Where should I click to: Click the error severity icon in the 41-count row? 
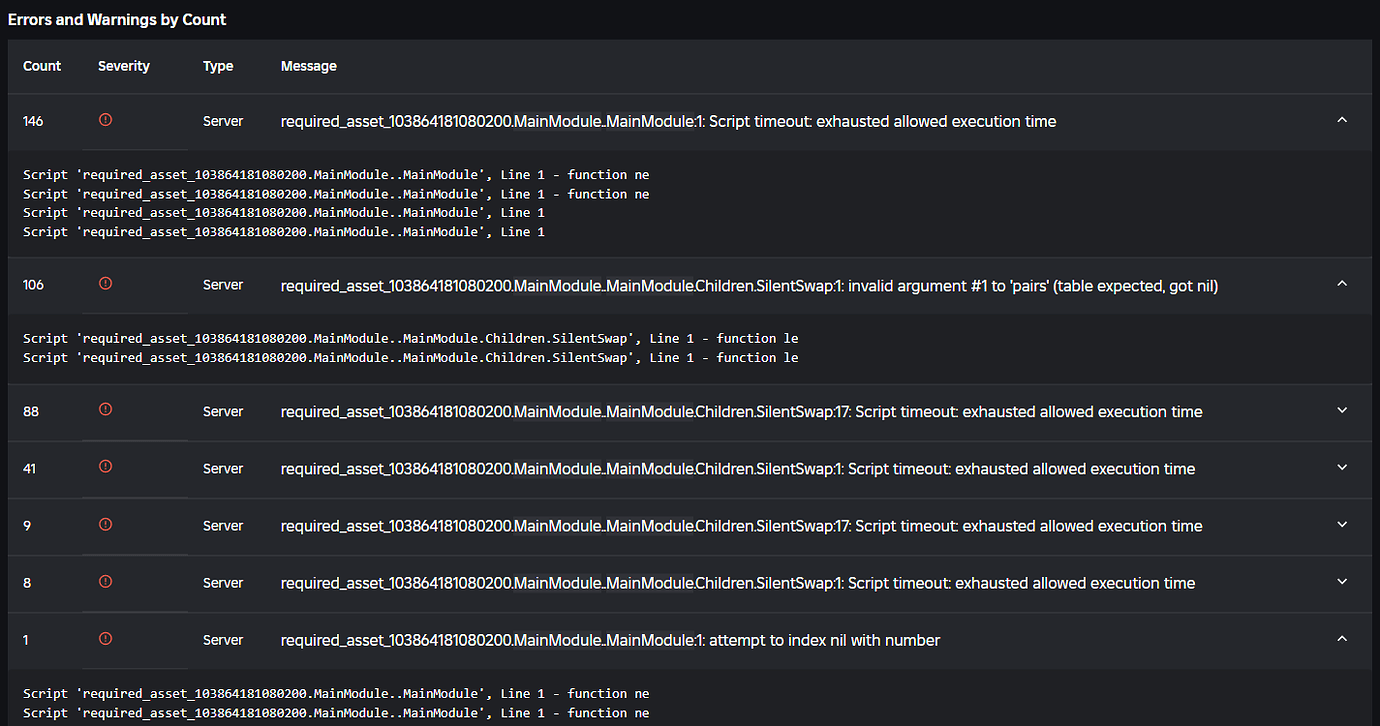click(106, 467)
